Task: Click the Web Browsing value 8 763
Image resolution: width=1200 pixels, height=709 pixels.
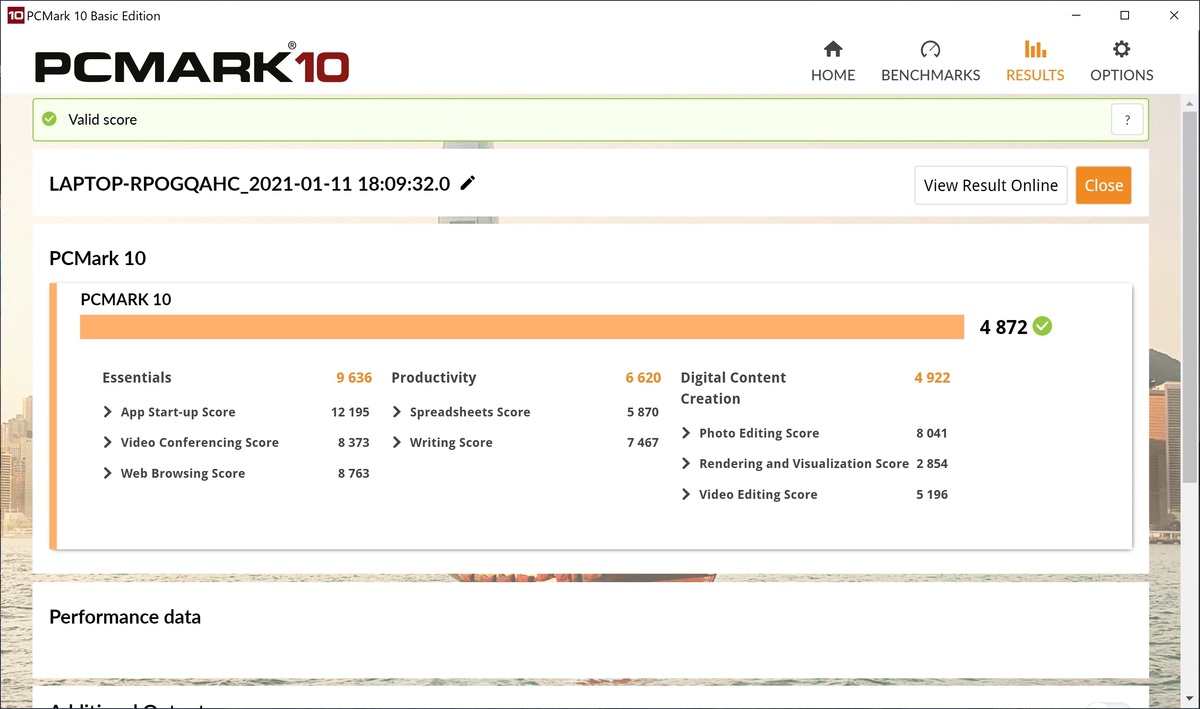Action: pos(353,474)
